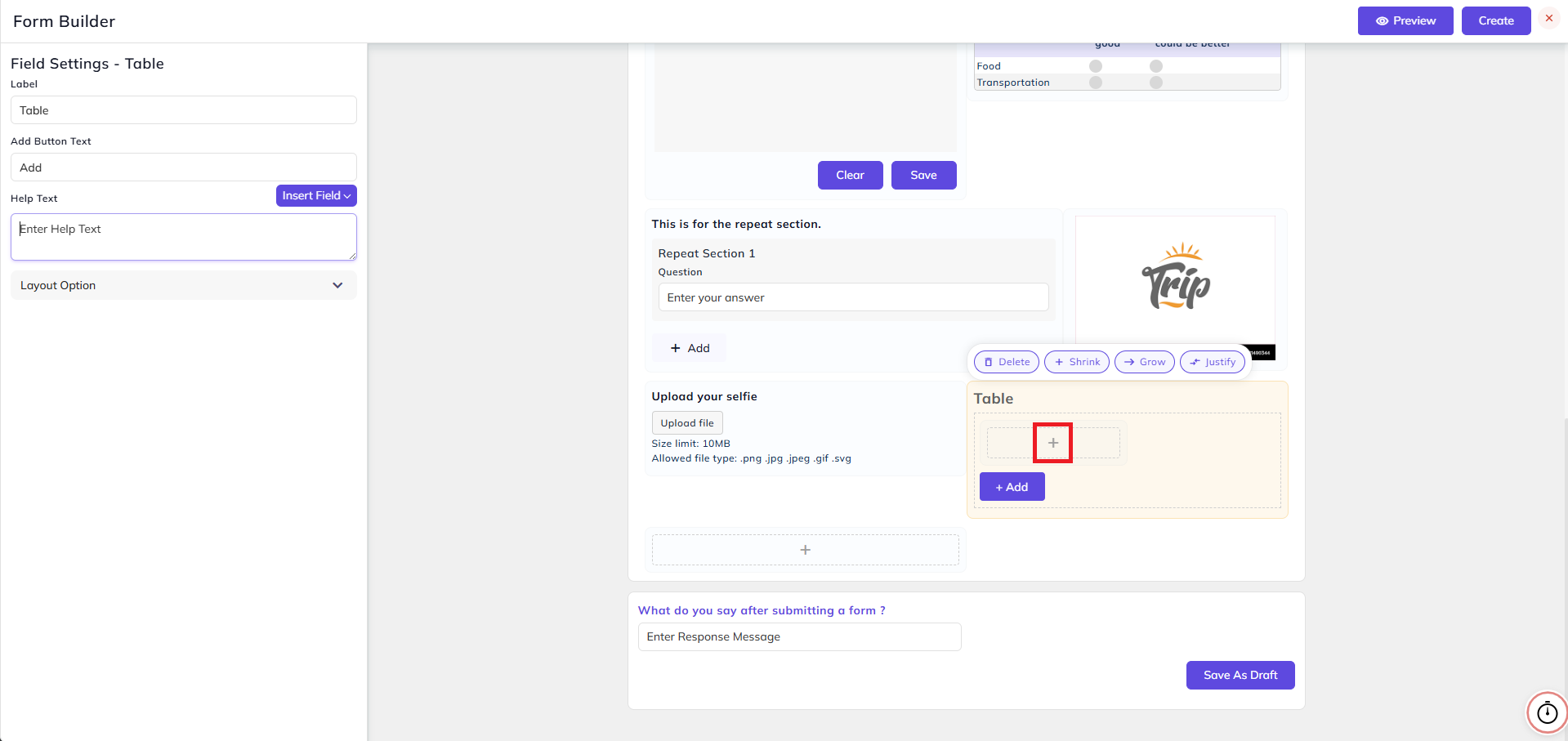Viewport: 1568px width, 741px height.
Task: Click the signature drawing area
Action: pos(806,98)
